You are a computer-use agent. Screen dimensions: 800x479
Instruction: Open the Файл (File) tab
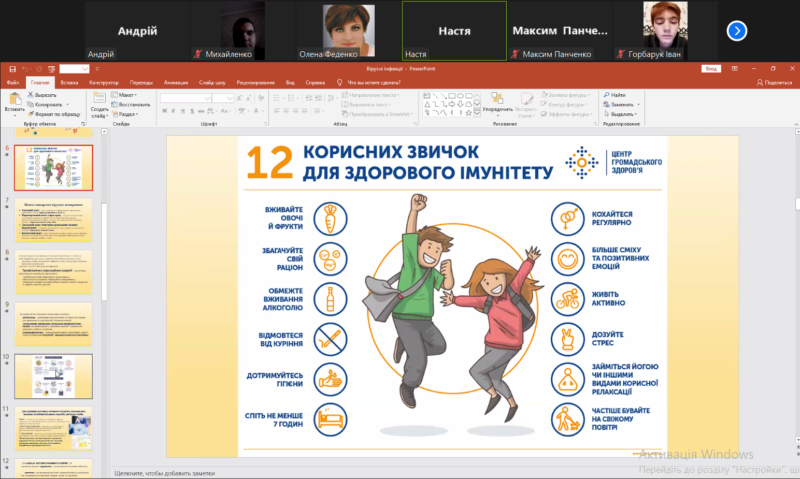pyautogui.click(x=13, y=82)
